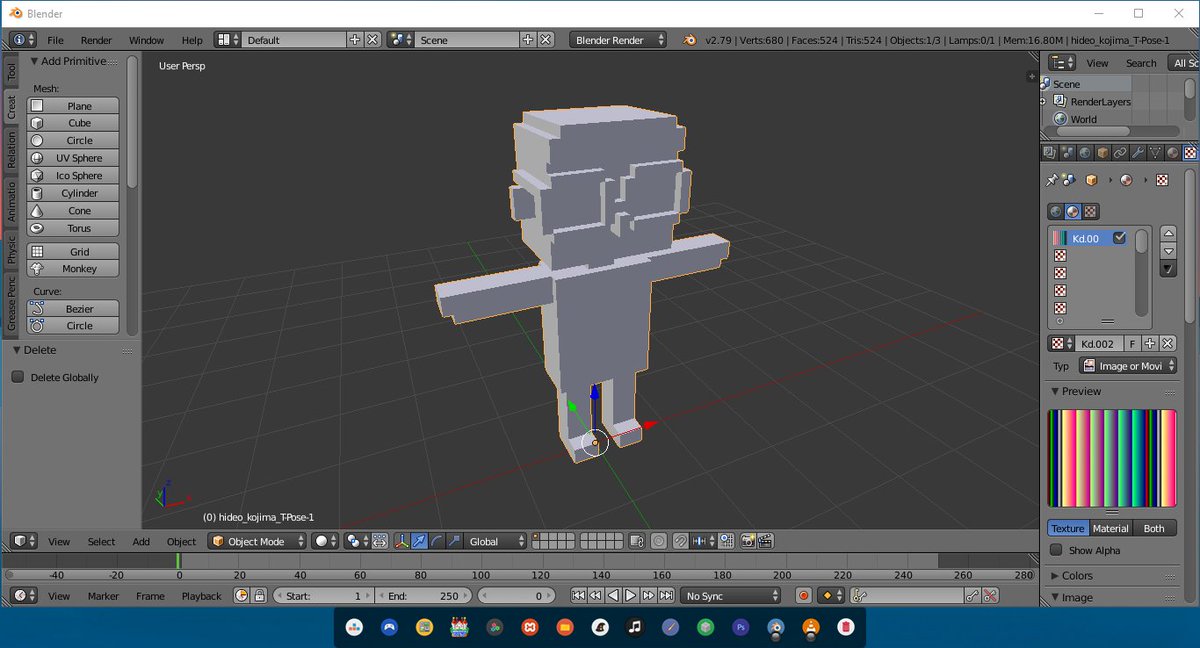Toggle auto keyframe record button
Screen dimensions: 1200x648
click(803, 596)
